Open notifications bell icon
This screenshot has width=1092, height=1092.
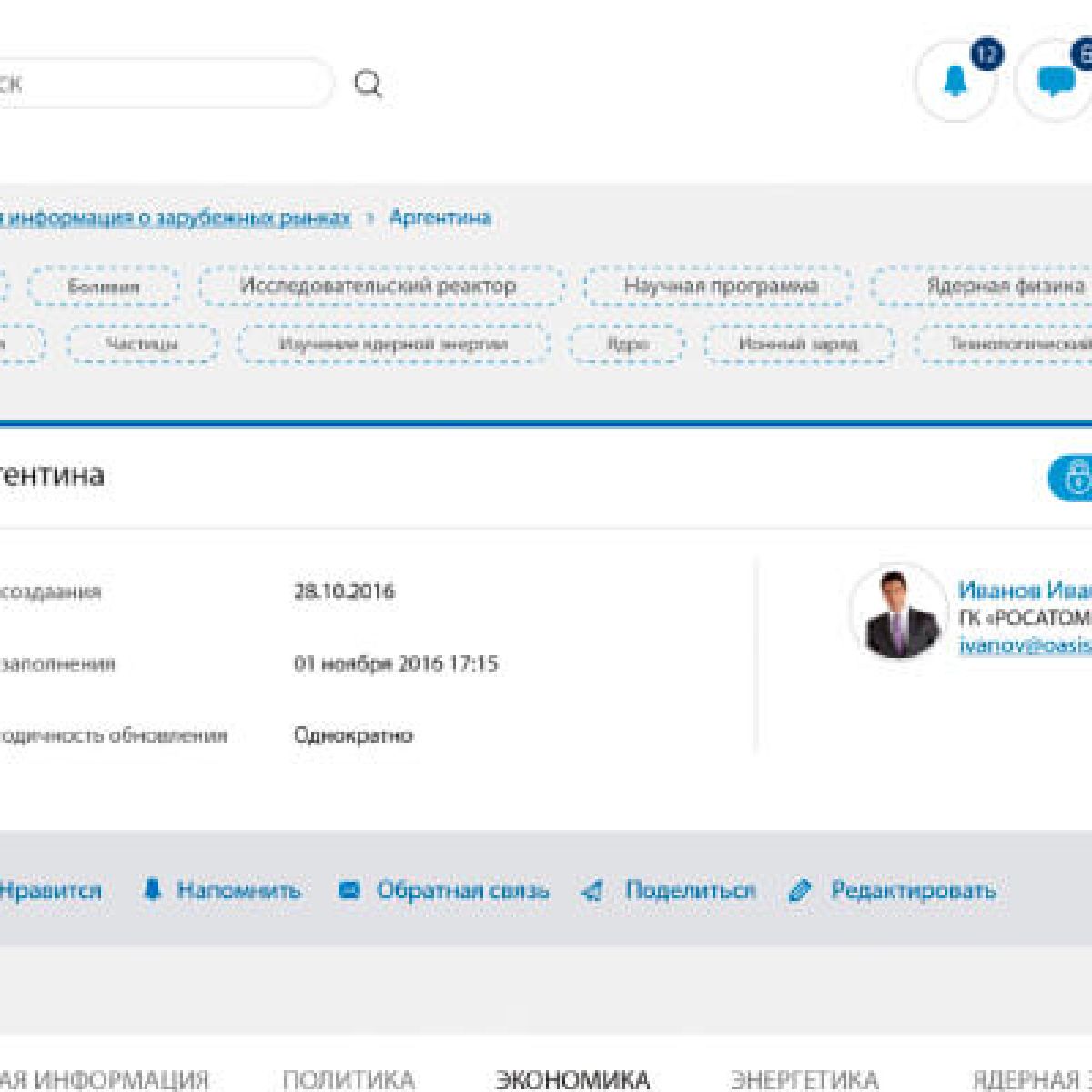(x=955, y=82)
